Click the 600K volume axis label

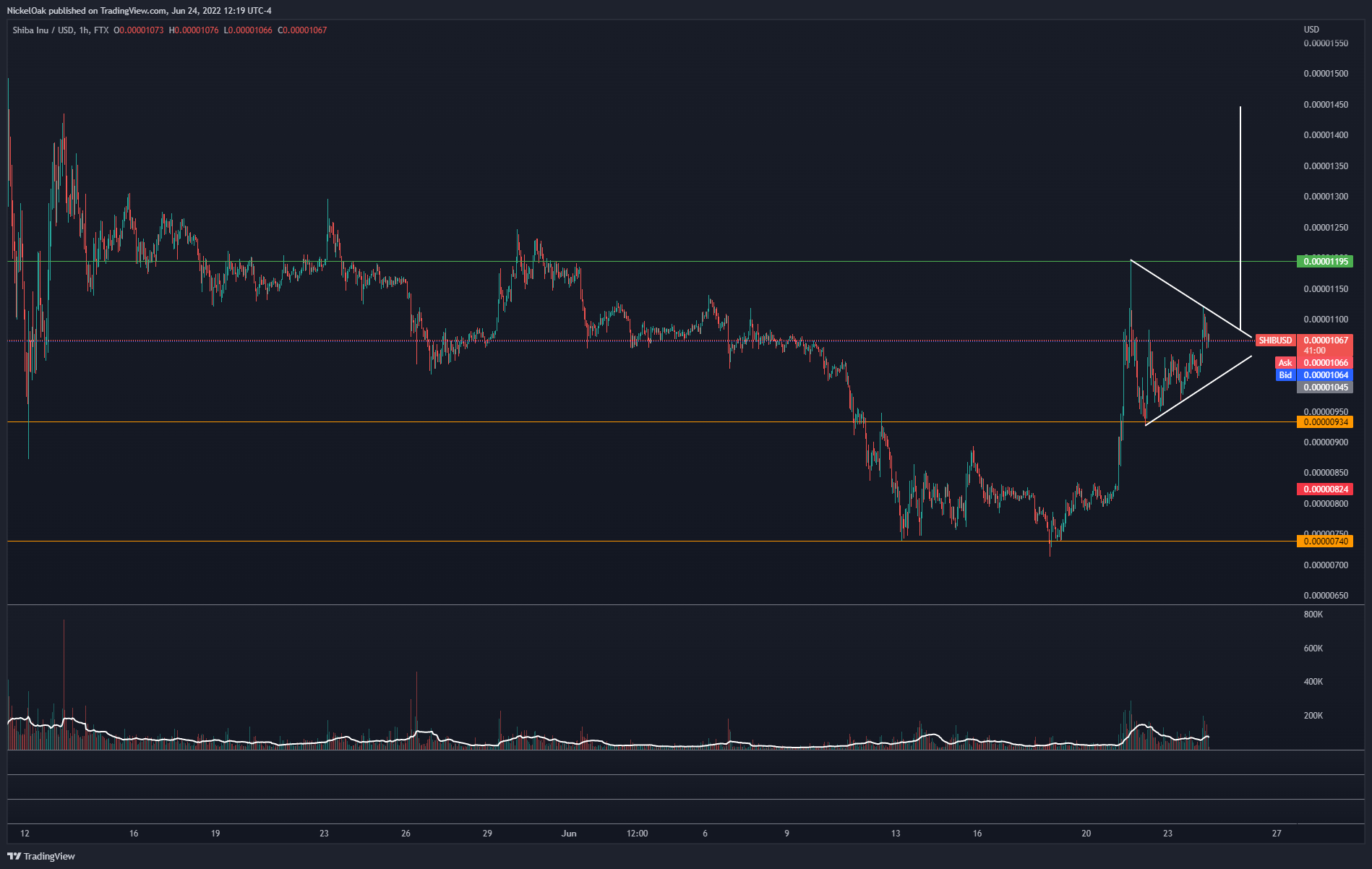1313,648
